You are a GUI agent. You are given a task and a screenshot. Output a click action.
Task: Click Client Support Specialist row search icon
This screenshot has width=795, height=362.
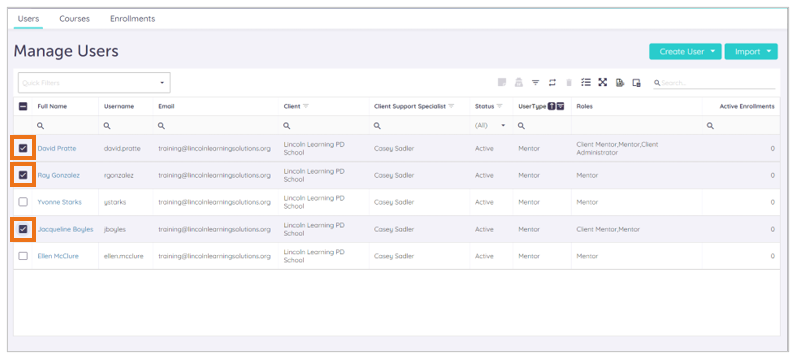(377, 126)
